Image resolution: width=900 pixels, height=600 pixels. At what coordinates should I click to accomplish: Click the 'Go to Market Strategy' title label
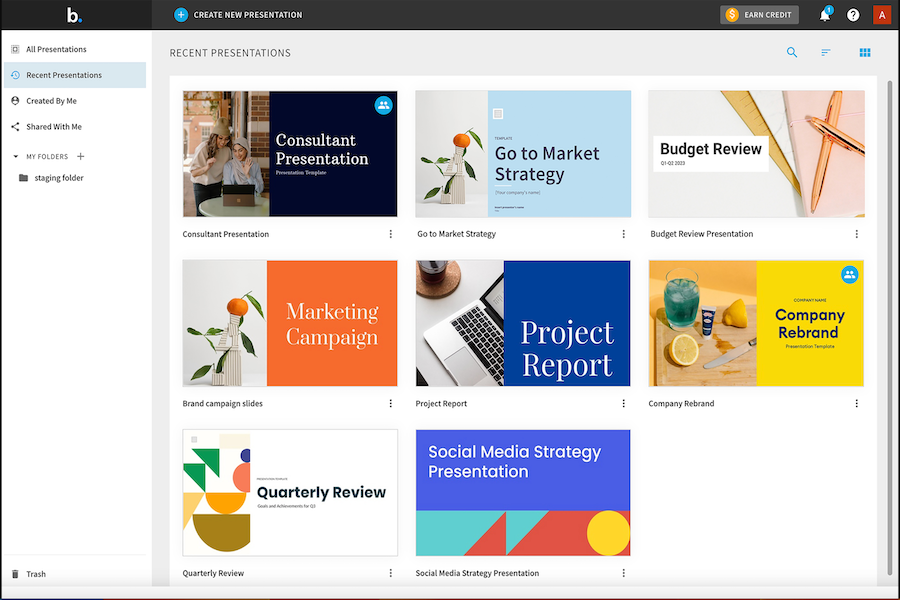tap(456, 234)
